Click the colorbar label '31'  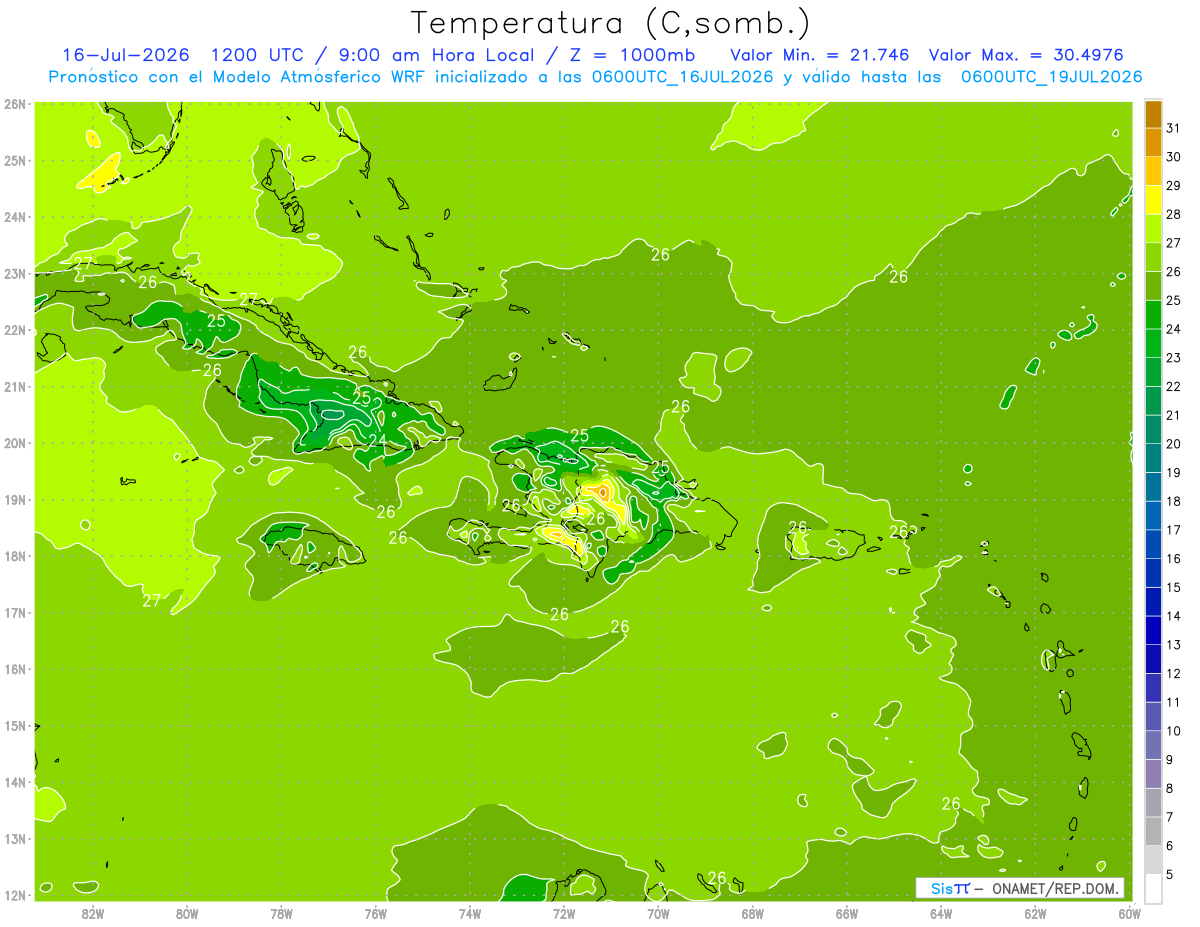point(1174,128)
